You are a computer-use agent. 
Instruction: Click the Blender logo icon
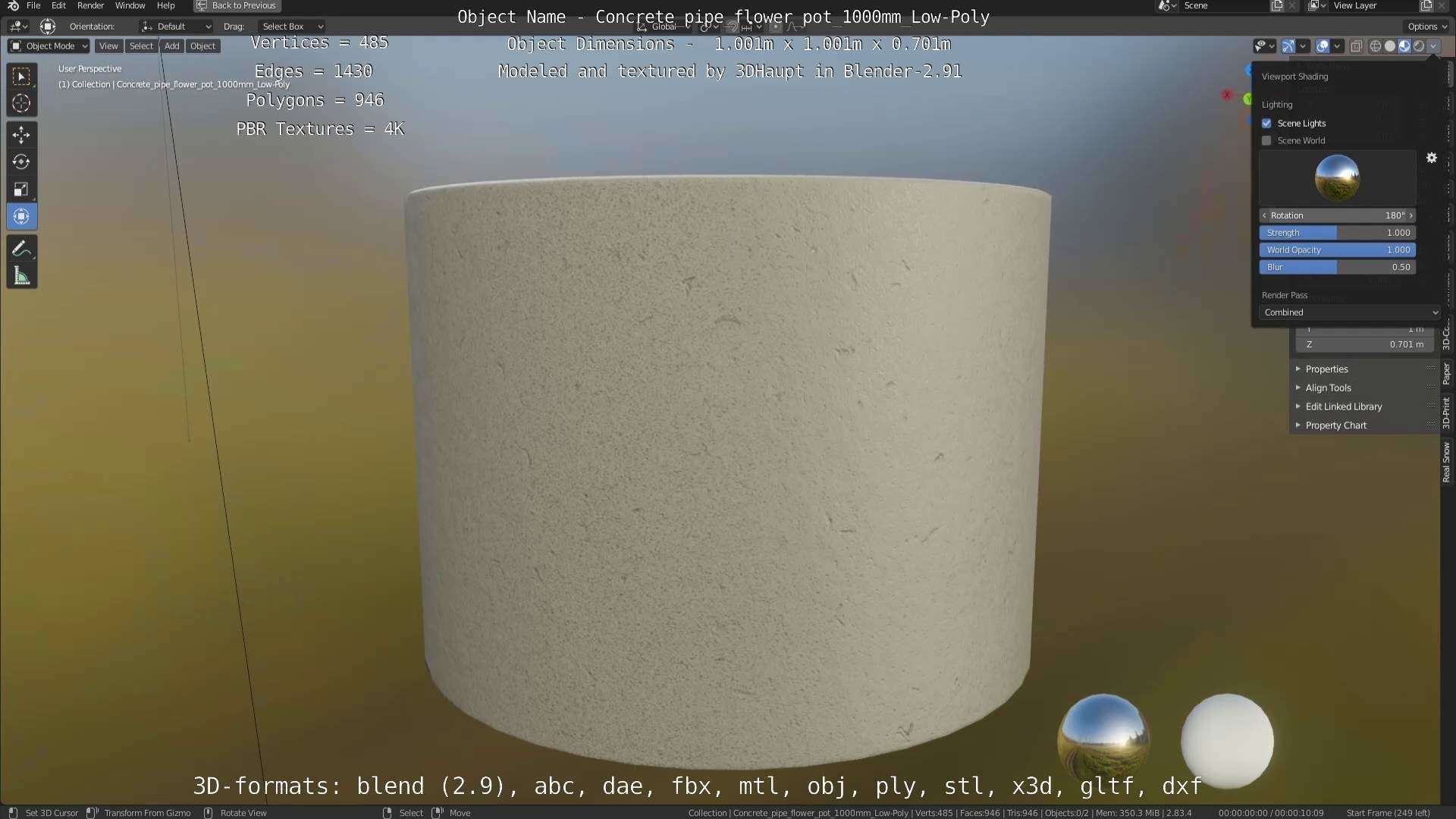pyautogui.click(x=13, y=5)
